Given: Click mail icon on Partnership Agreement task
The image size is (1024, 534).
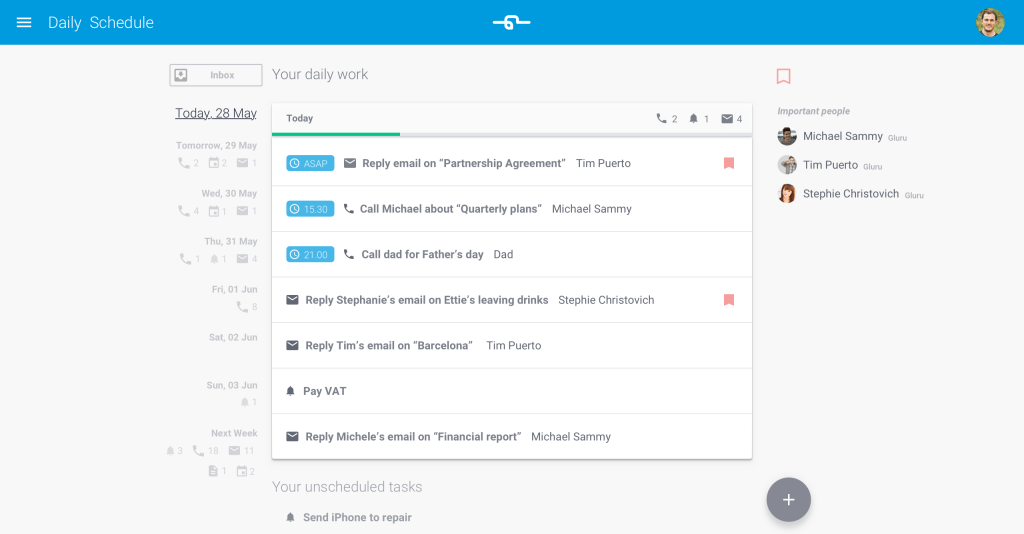Looking at the screenshot, I should click(350, 163).
